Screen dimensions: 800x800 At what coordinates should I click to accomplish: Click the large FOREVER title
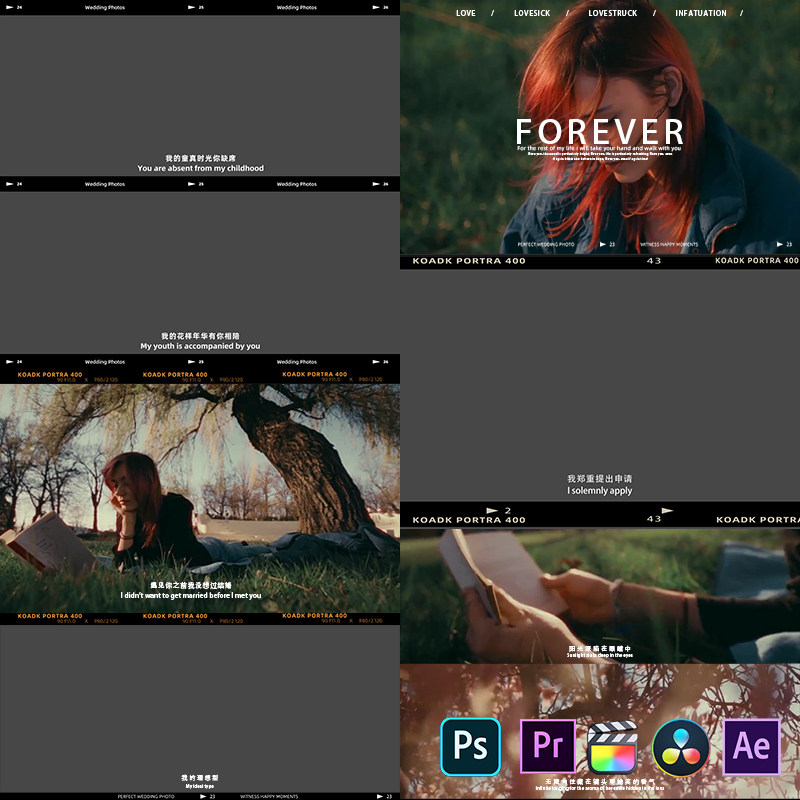coord(599,132)
